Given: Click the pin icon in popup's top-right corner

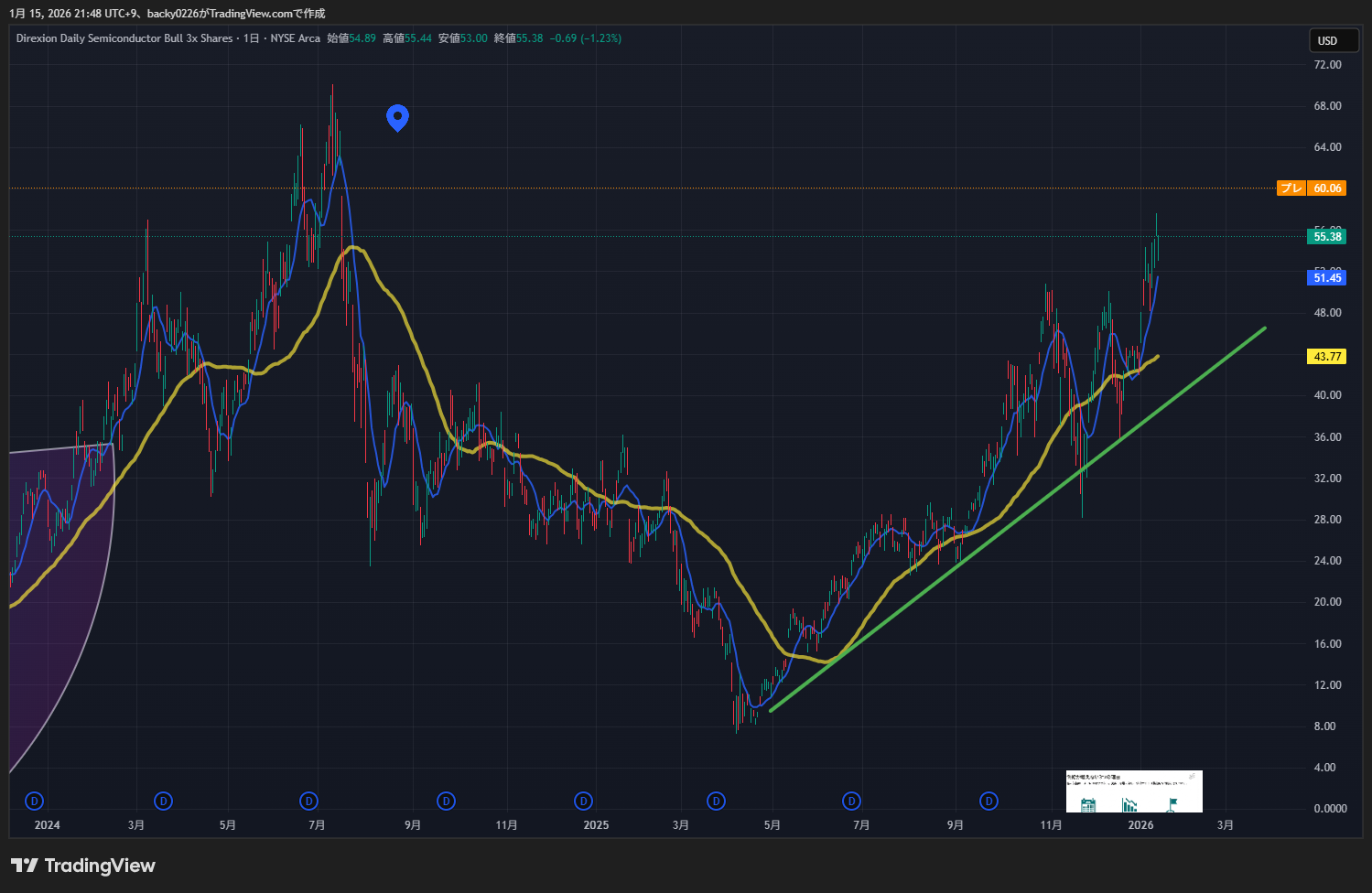Looking at the screenshot, I should pyautogui.click(x=1192, y=777).
